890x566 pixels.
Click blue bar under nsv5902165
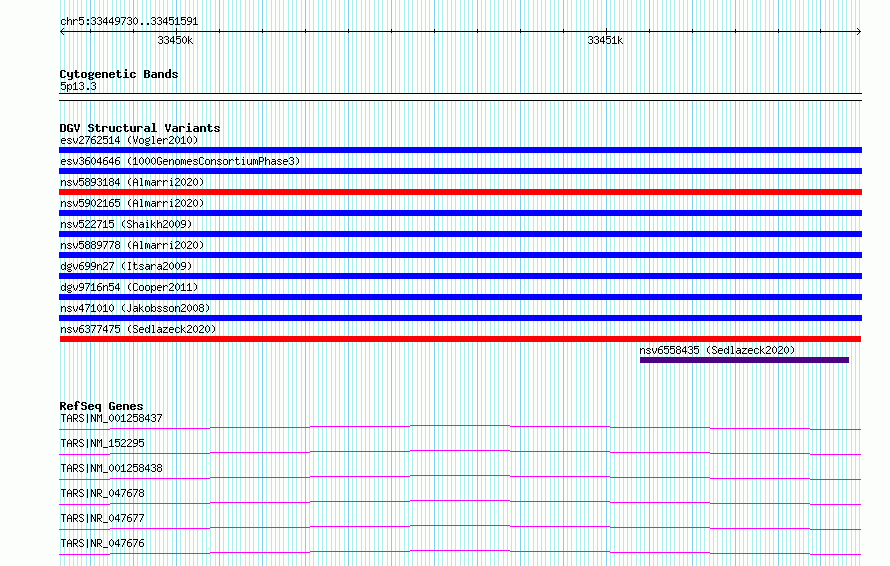pos(460,213)
